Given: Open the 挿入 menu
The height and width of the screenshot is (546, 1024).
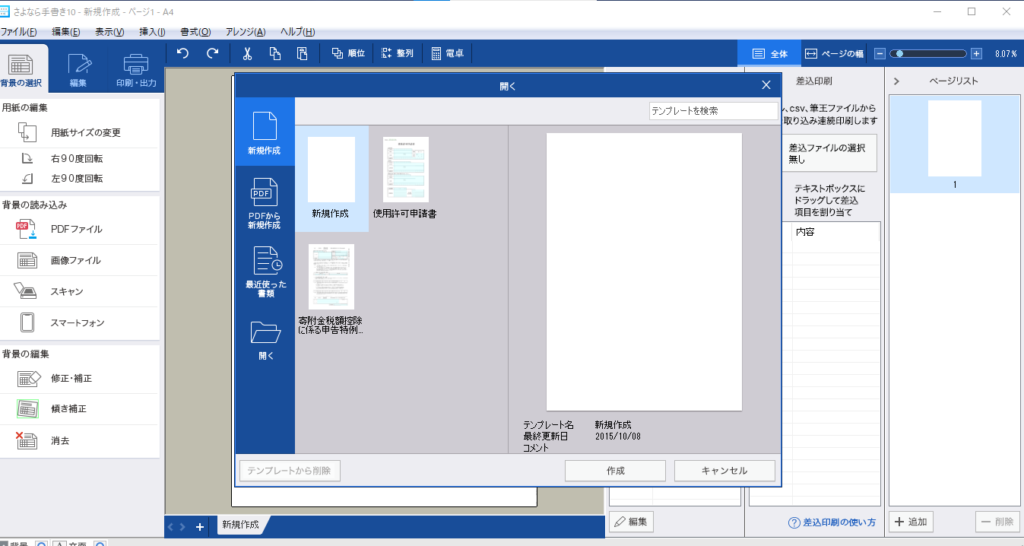Looking at the screenshot, I should [x=152, y=32].
